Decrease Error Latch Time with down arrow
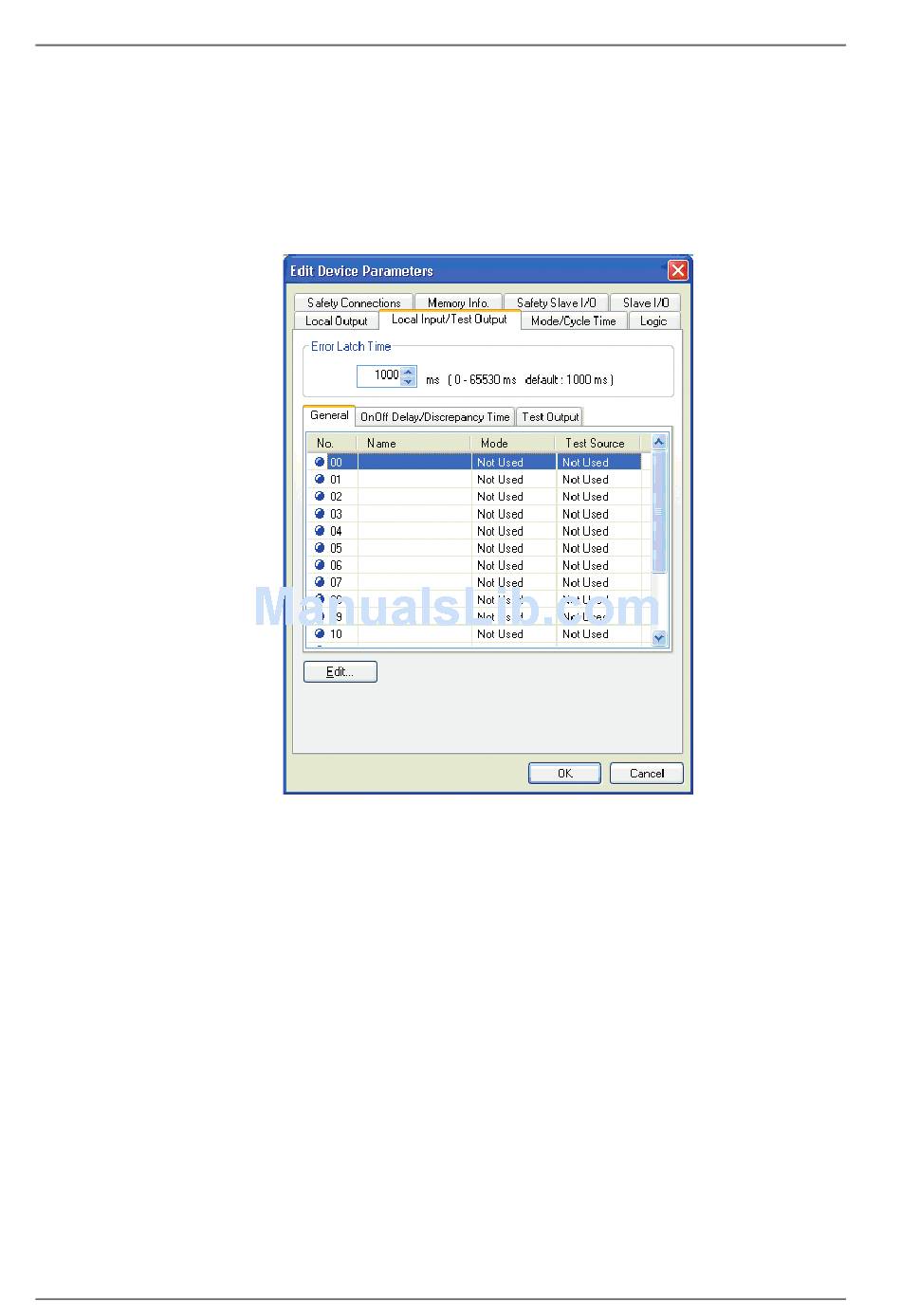The height and width of the screenshot is (1316, 901). [x=409, y=382]
